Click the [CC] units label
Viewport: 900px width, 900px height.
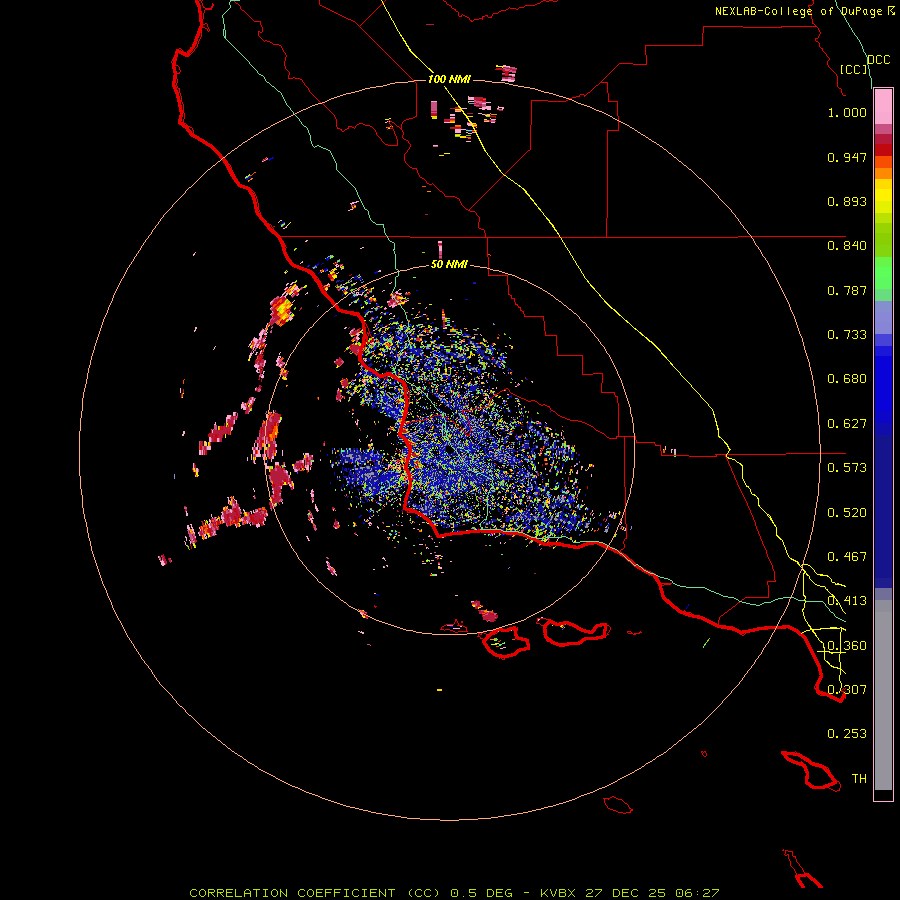click(x=854, y=69)
